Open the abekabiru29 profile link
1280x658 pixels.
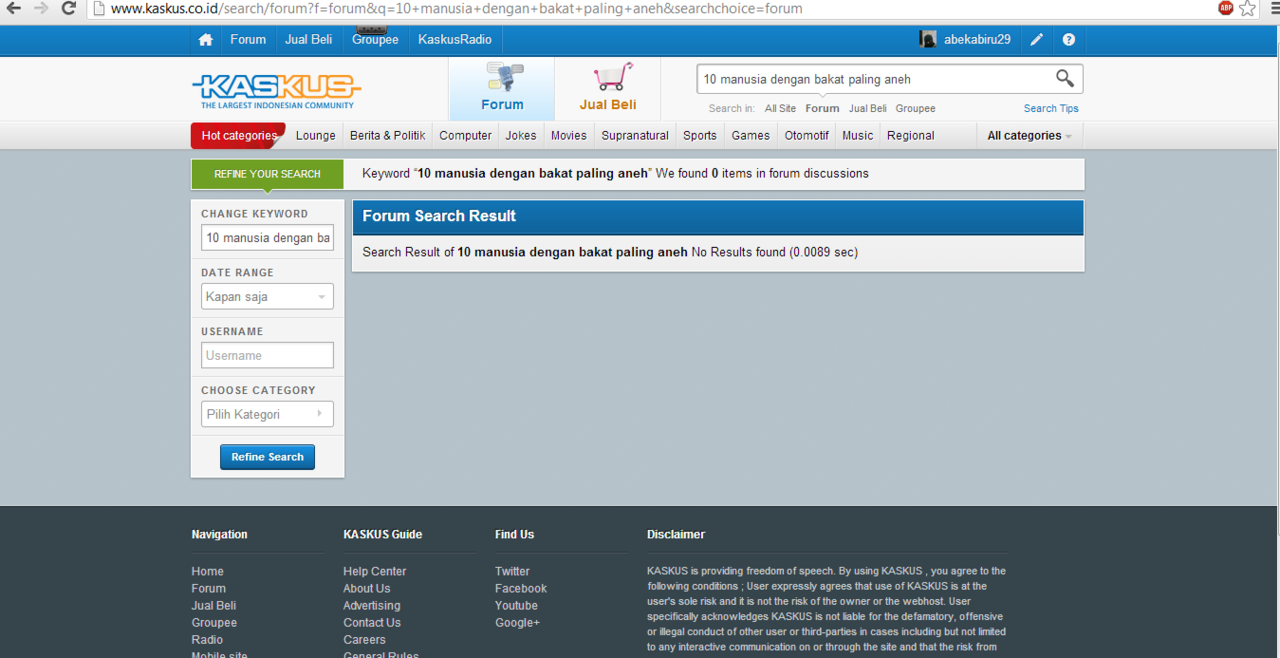(x=977, y=40)
